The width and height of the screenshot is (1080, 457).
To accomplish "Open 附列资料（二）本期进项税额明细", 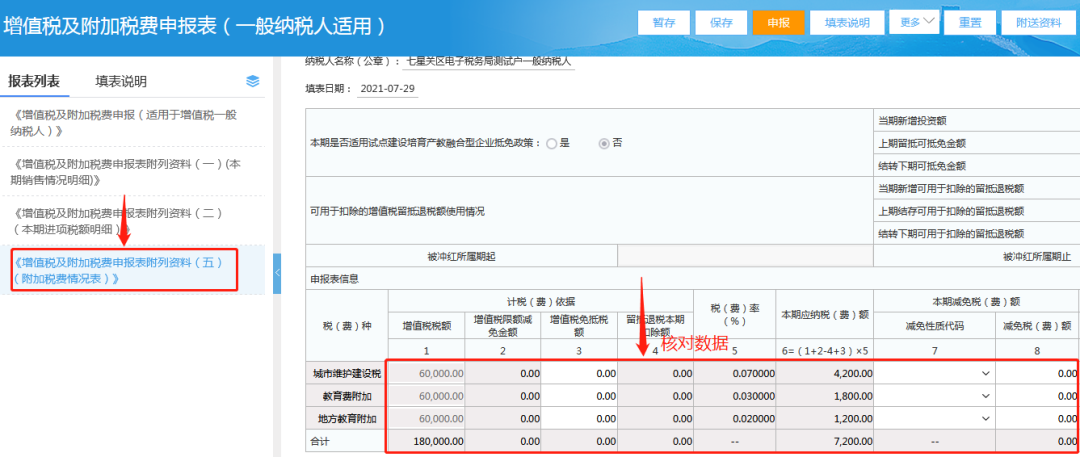I will [117, 221].
